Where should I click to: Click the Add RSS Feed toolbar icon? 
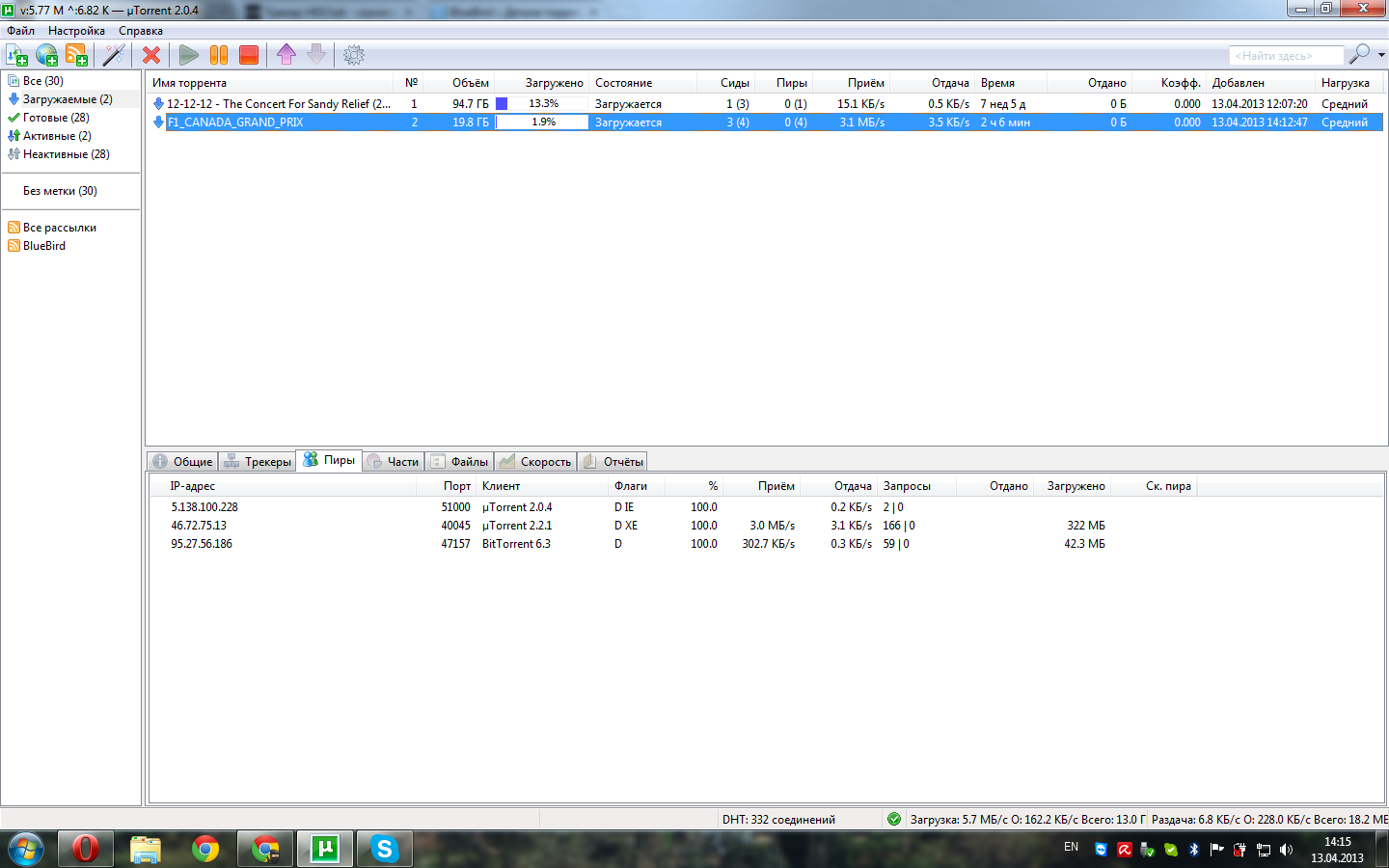pyautogui.click(x=76, y=55)
